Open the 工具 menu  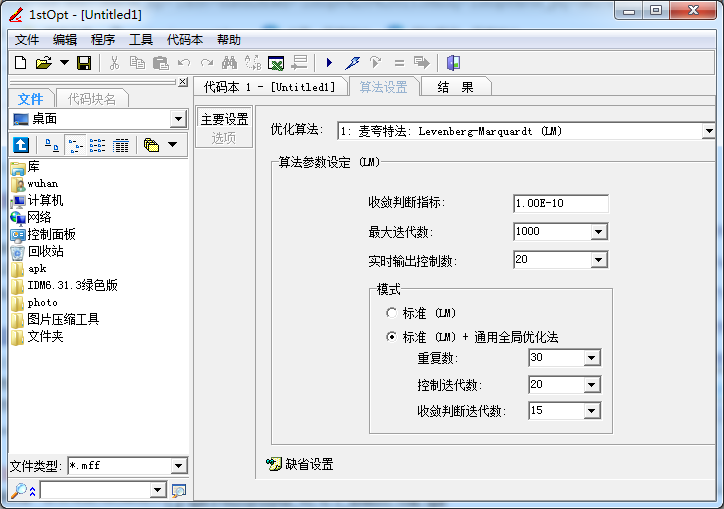[x=141, y=40]
